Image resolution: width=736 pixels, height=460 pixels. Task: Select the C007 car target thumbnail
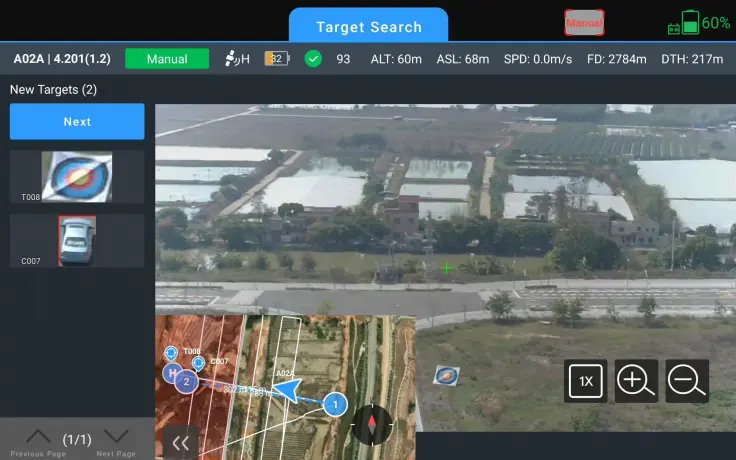(x=77, y=240)
